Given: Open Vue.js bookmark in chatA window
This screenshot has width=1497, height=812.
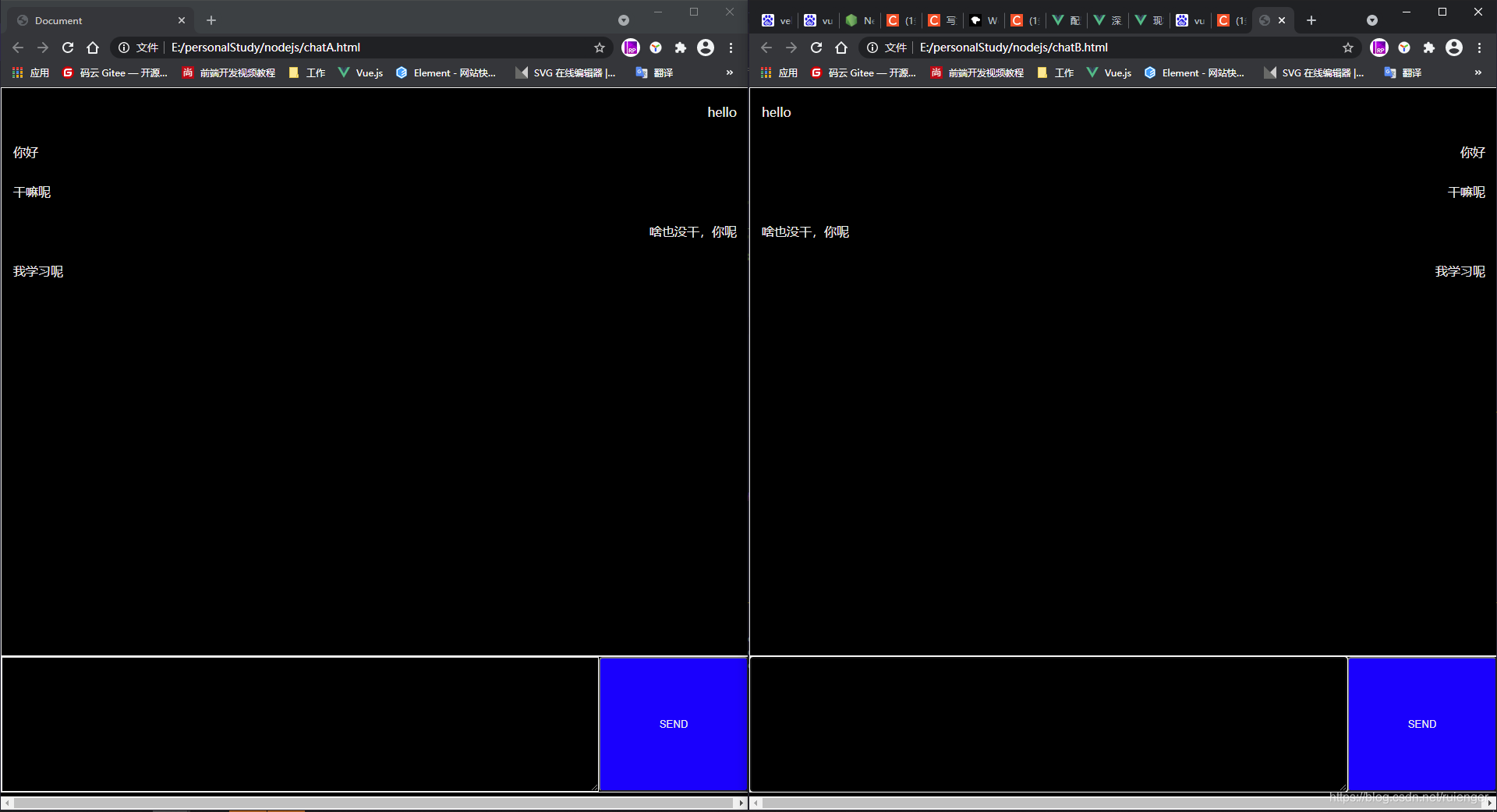Looking at the screenshot, I should point(361,72).
